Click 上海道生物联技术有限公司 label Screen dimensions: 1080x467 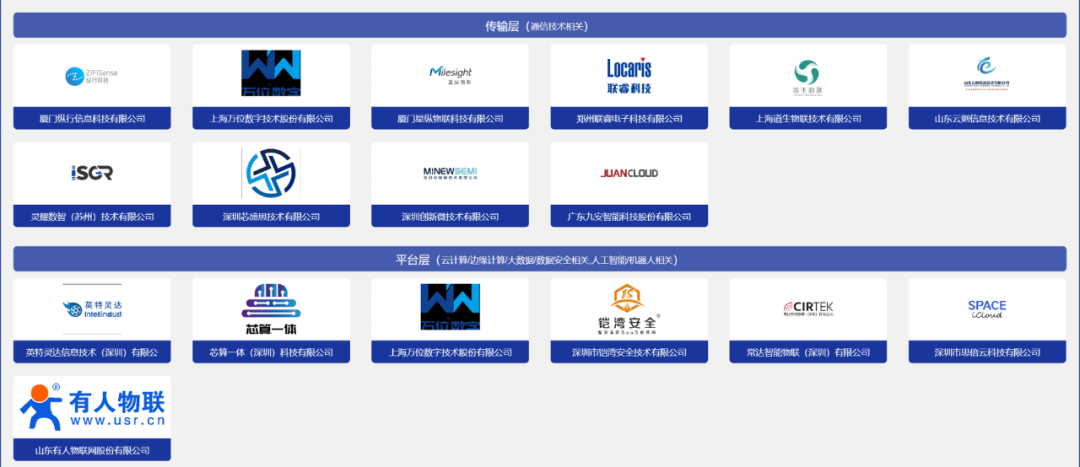click(807, 118)
